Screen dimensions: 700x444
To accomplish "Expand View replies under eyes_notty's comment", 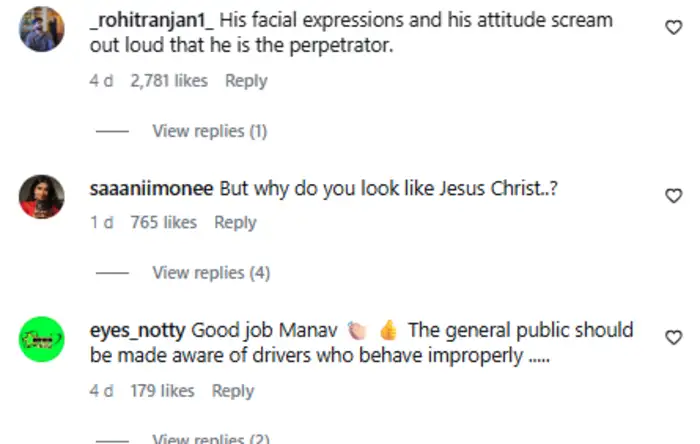I will (x=210, y=438).
